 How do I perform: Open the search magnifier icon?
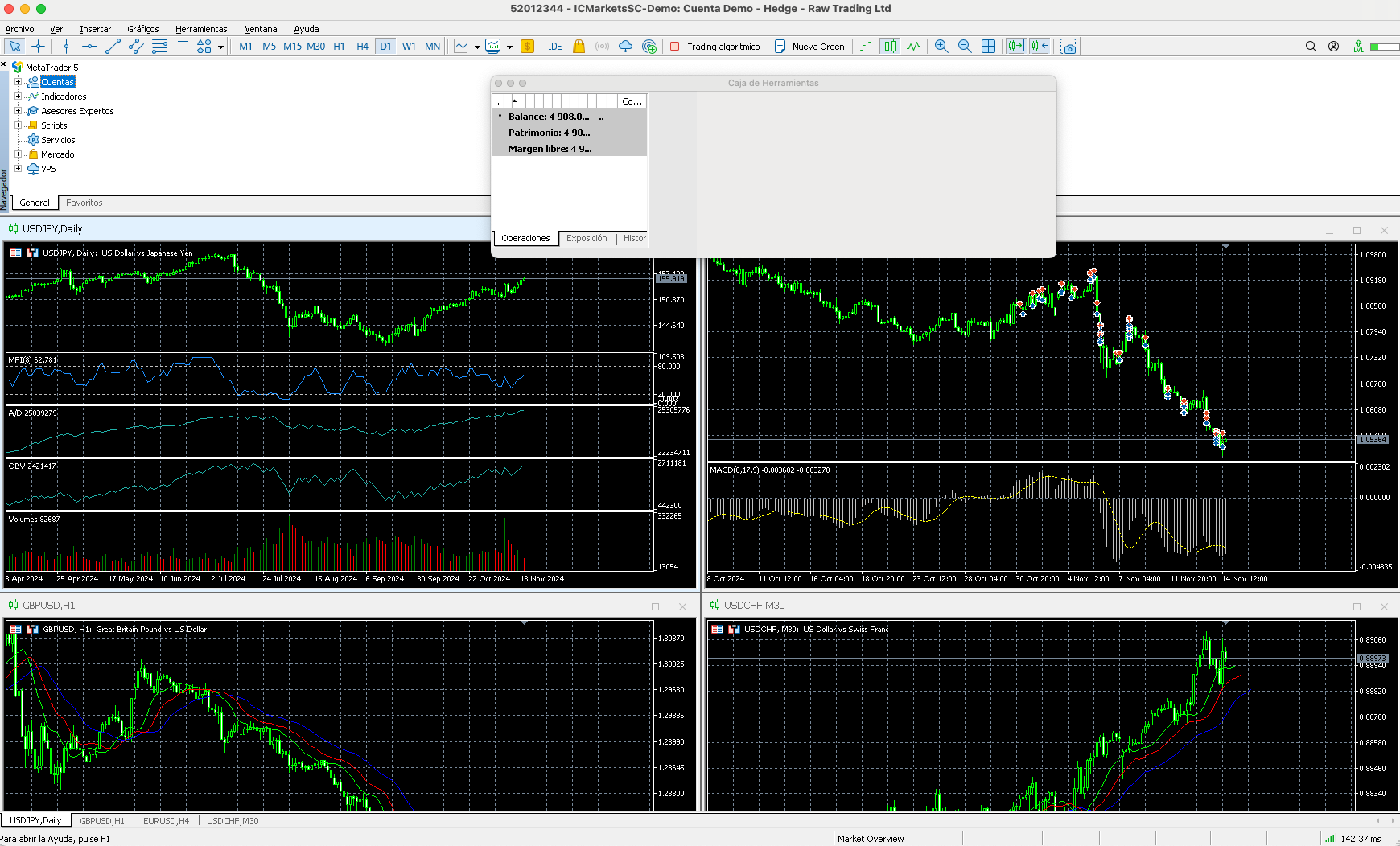(x=1311, y=46)
